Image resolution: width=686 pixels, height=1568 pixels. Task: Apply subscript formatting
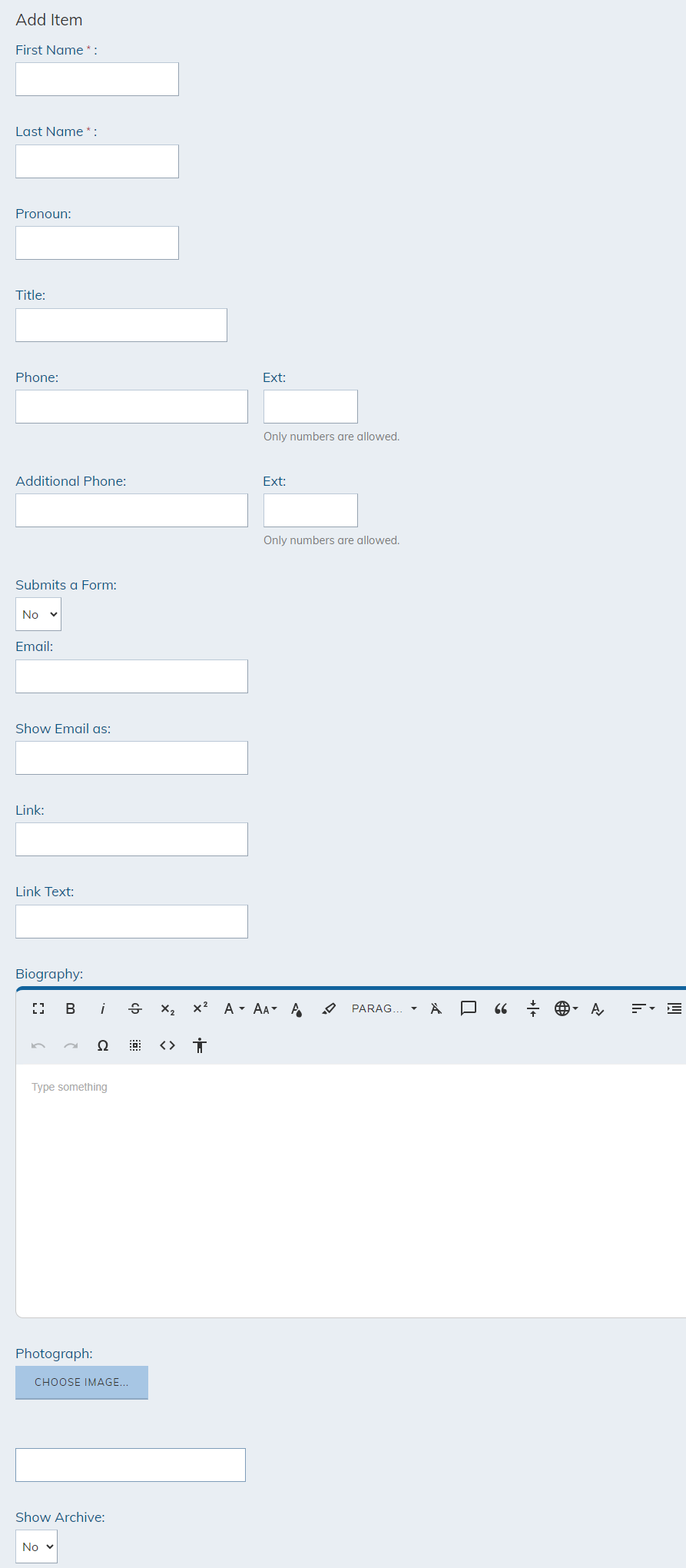coord(167,1008)
